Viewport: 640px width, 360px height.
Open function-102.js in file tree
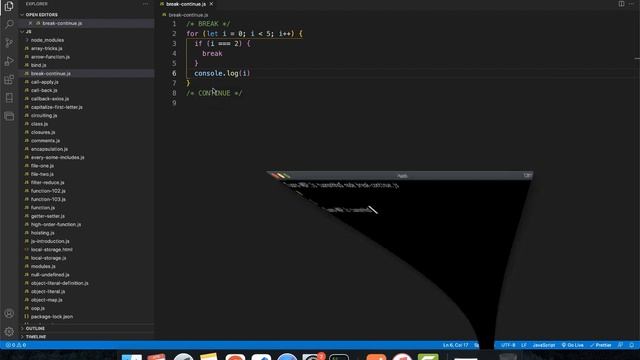point(48,191)
